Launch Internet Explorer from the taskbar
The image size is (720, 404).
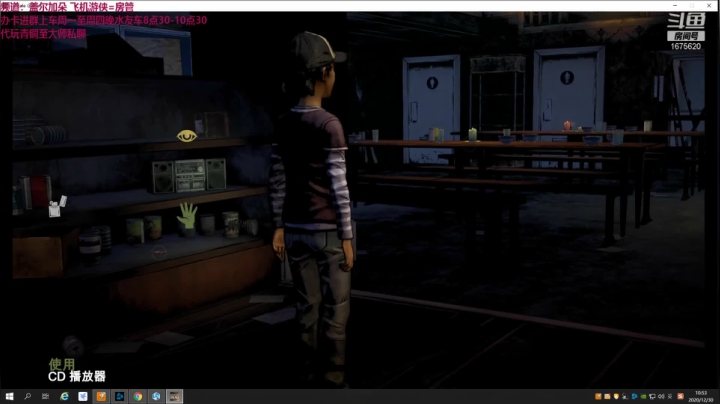click(x=64, y=396)
